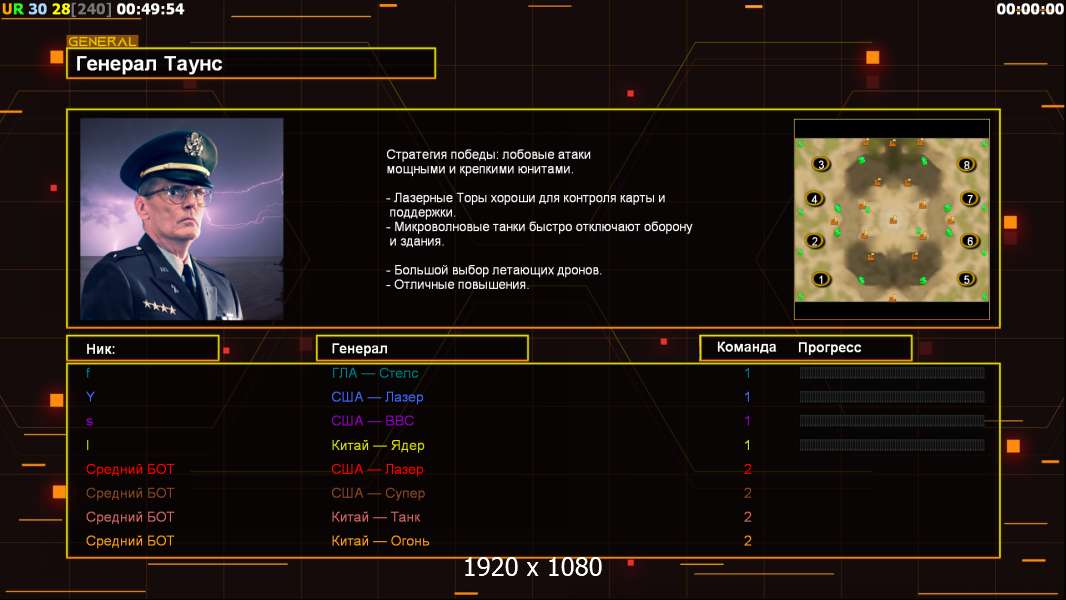Click start position 3 on the minimap
This screenshot has height=600, width=1066.
(821, 164)
